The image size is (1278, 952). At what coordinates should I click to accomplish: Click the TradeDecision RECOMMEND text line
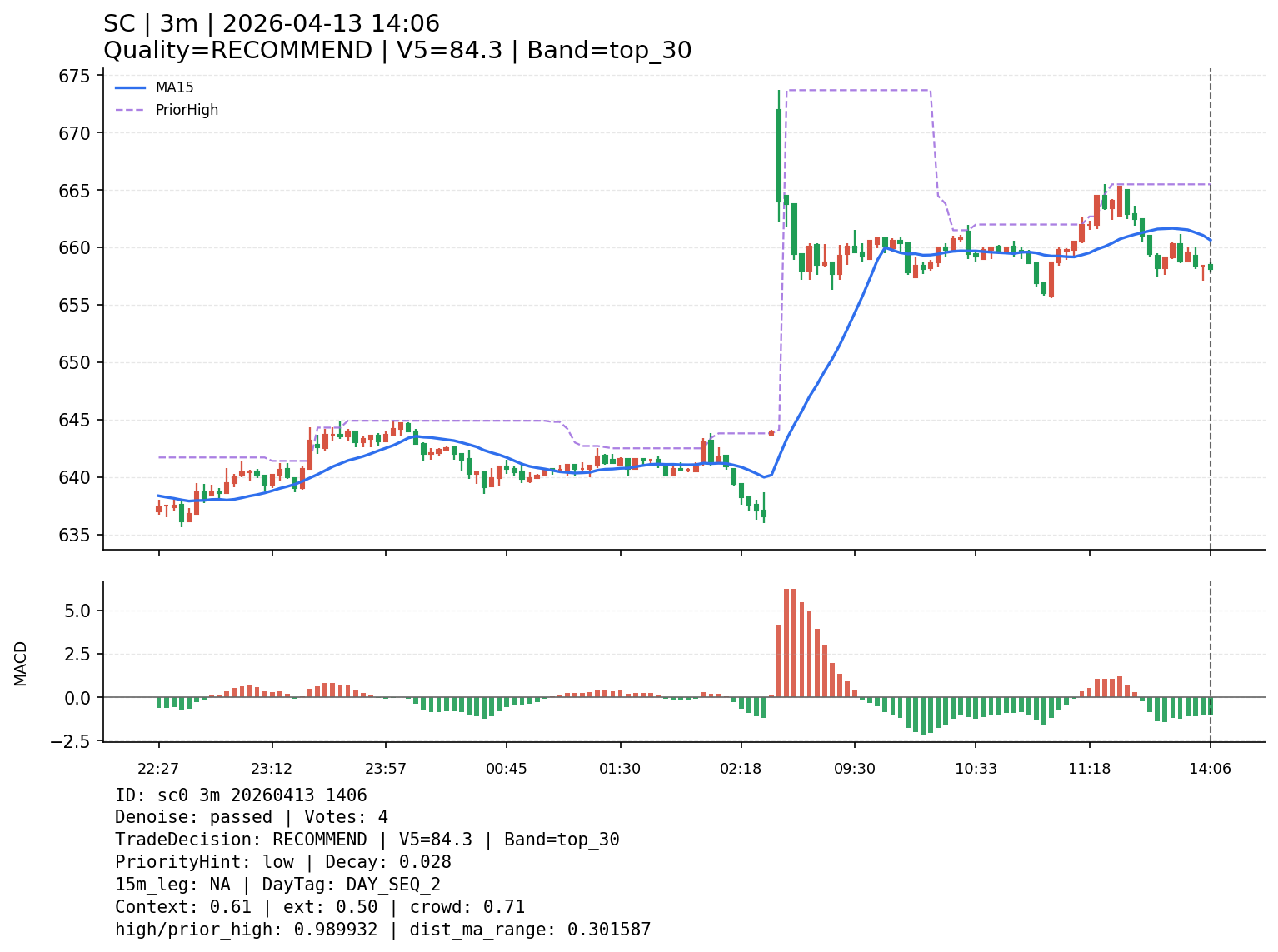tap(367, 840)
